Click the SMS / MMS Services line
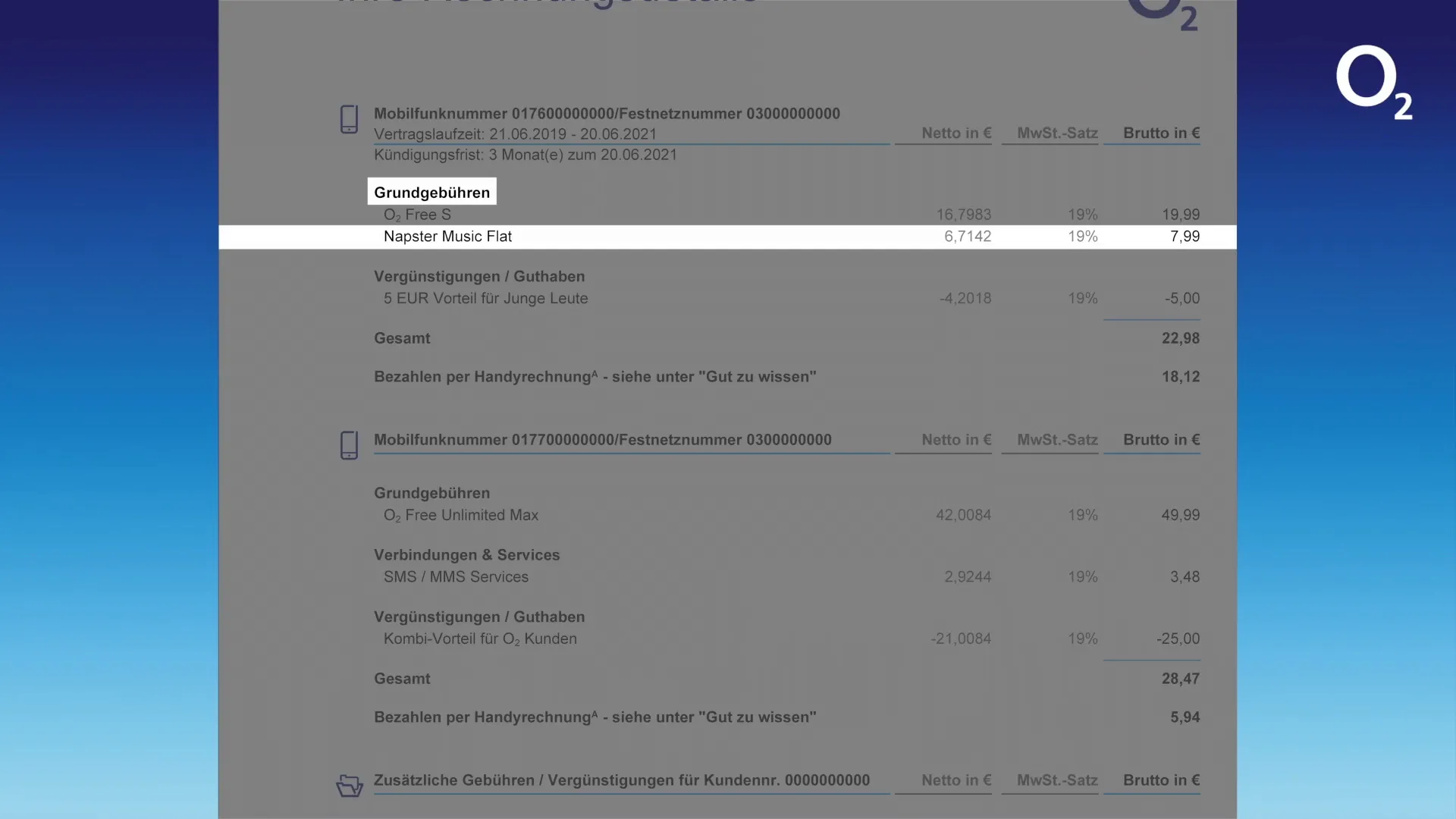The width and height of the screenshot is (1456, 819). tap(456, 577)
